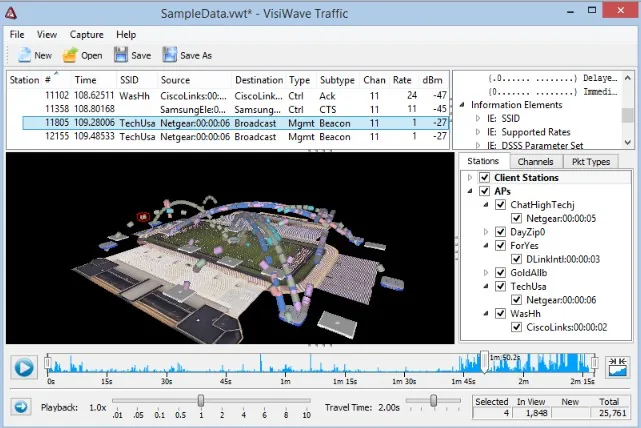Toggle the APs checkbox
The image size is (641, 428).
point(484,191)
